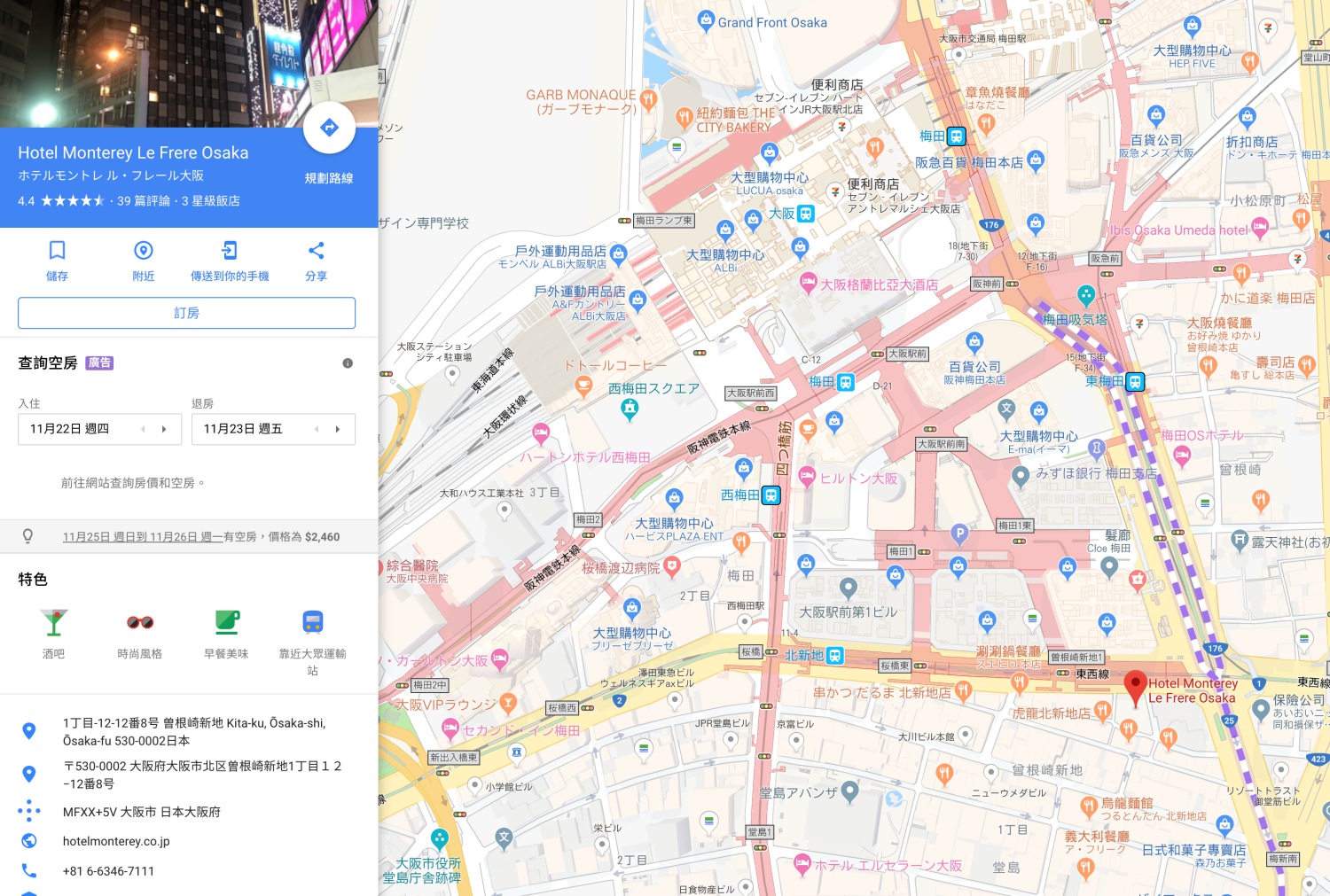The width and height of the screenshot is (1330, 896).
Task: Click the 廣告 ad badge
Action: 99,362
